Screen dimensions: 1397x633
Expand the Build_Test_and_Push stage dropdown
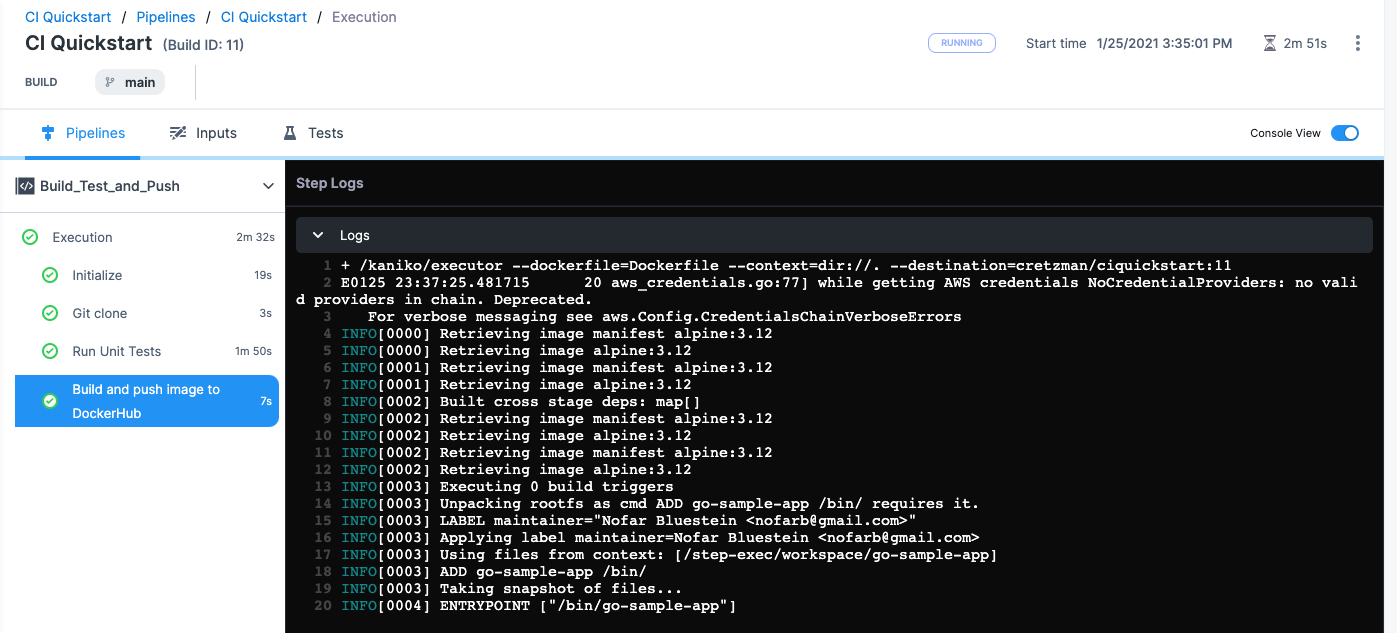click(268, 186)
